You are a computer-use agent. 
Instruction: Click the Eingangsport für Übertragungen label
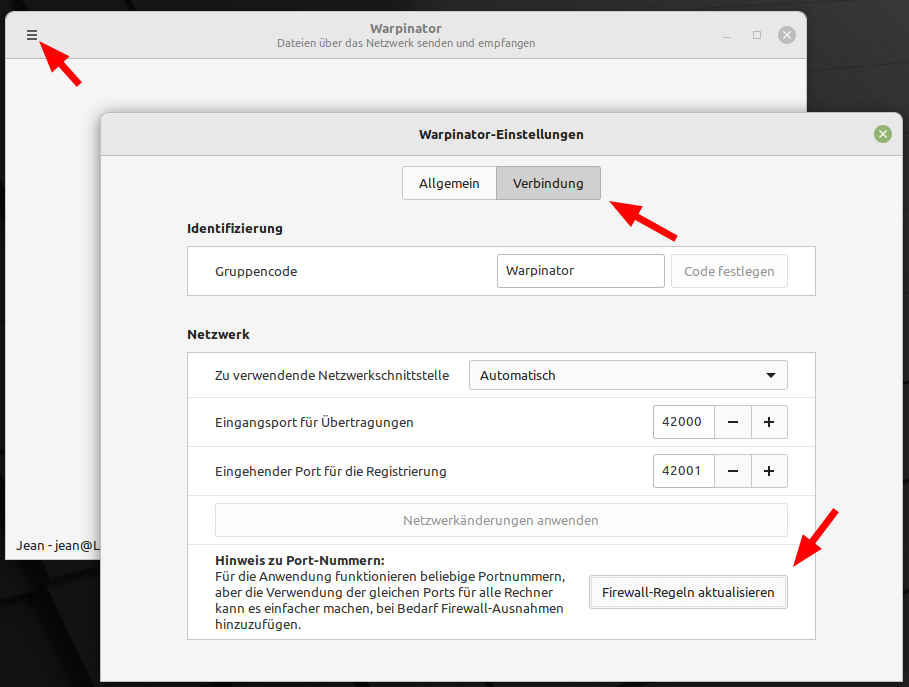(314, 422)
